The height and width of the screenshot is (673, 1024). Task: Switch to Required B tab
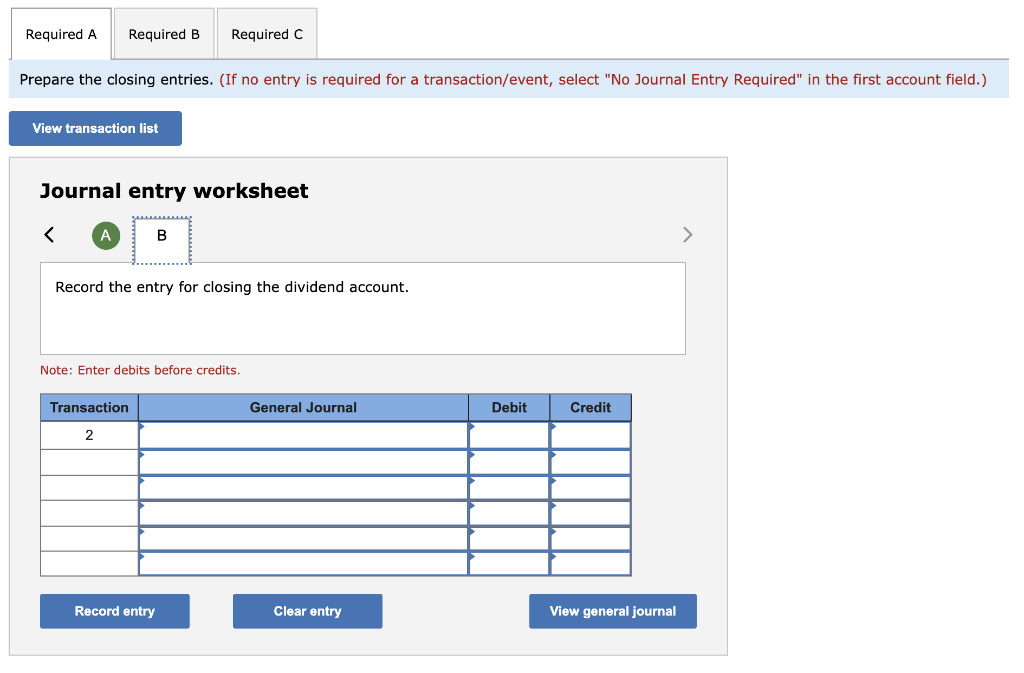pyautogui.click(x=164, y=34)
